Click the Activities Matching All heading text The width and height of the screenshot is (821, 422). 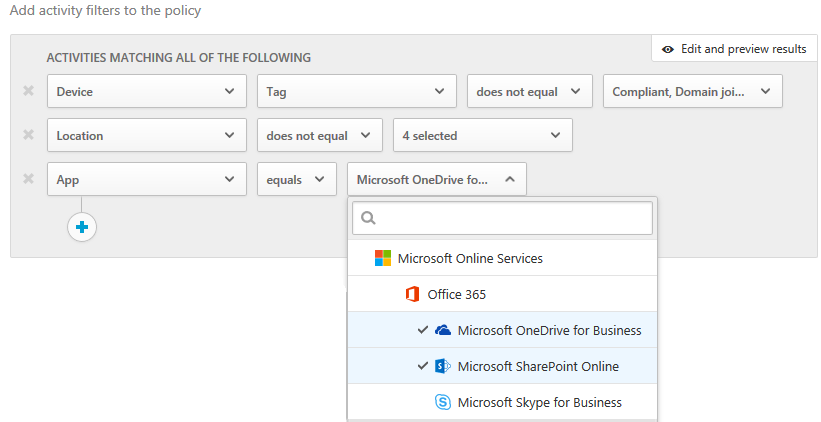pos(179,58)
